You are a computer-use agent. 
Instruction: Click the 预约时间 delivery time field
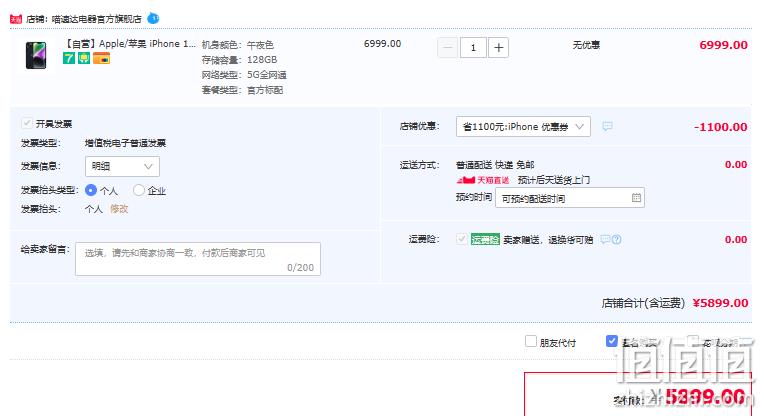click(570, 198)
